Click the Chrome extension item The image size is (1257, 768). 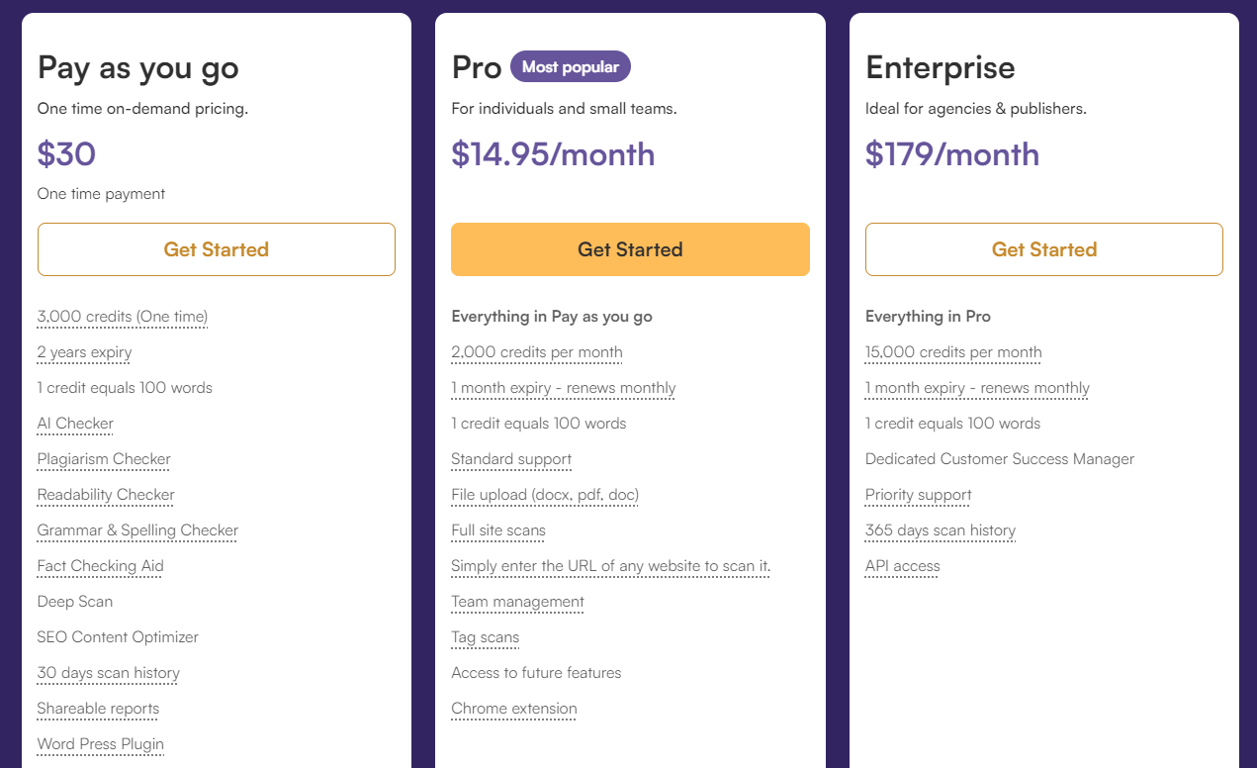click(x=514, y=709)
